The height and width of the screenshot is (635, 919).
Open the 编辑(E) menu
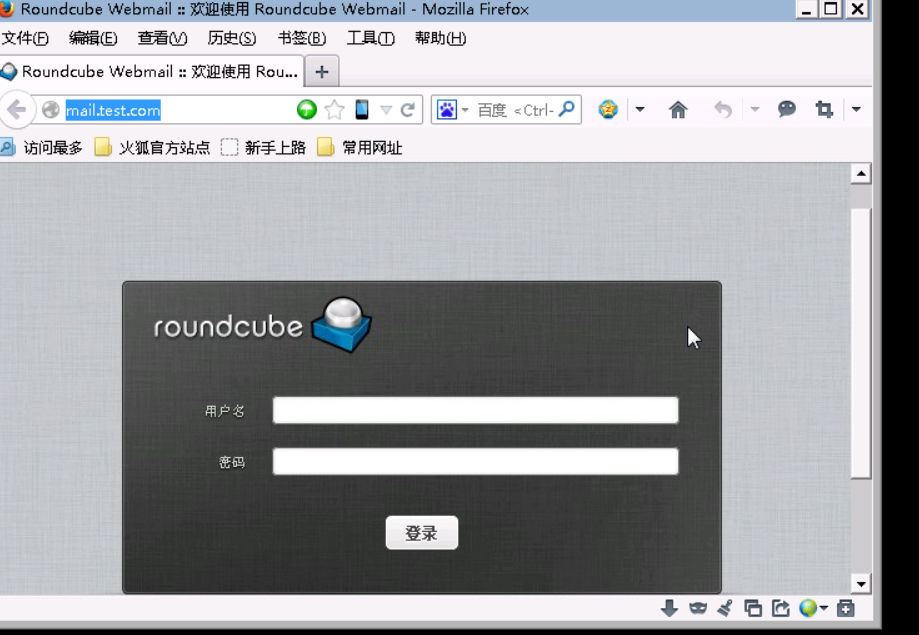[x=93, y=38]
